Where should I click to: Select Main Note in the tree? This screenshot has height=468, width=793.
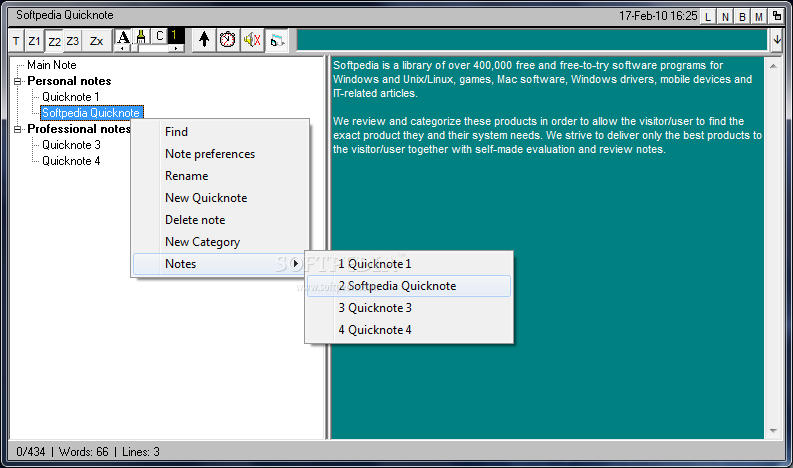tap(52, 65)
